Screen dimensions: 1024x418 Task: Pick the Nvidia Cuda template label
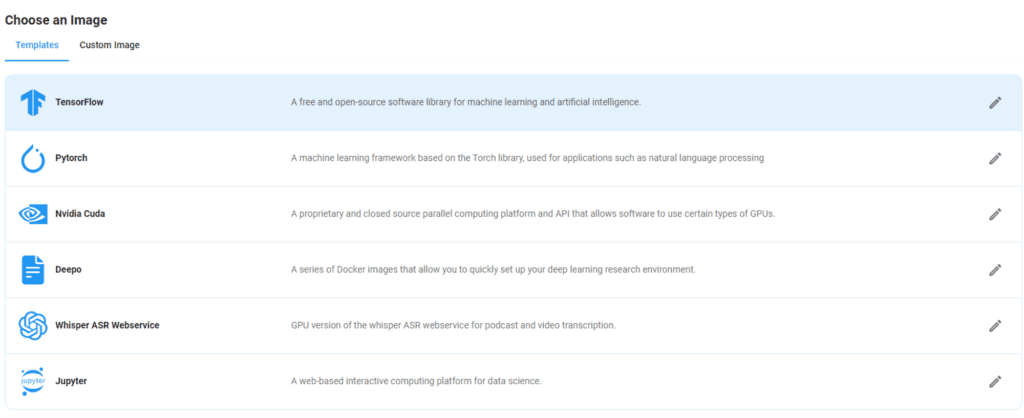point(80,214)
